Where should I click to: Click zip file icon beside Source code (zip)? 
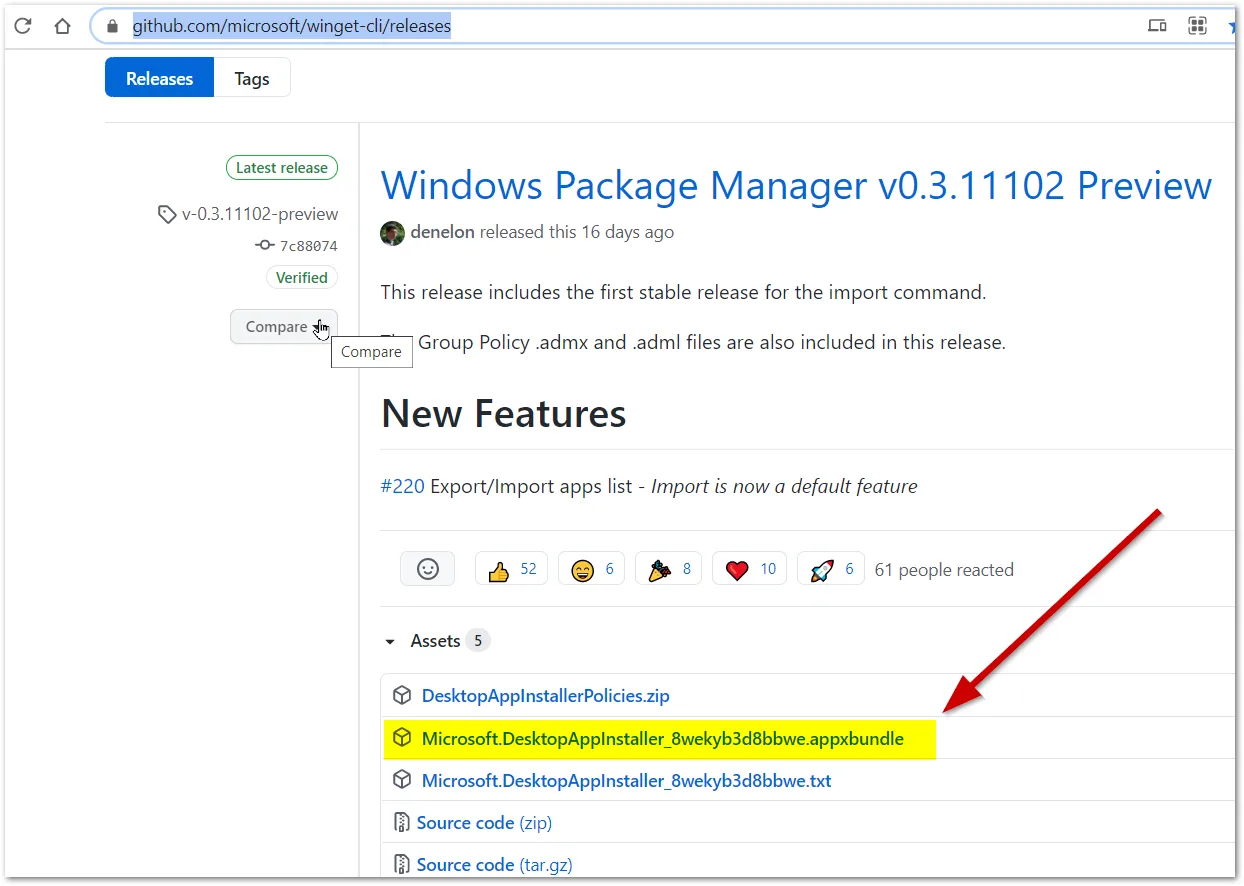tap(401, 823)
